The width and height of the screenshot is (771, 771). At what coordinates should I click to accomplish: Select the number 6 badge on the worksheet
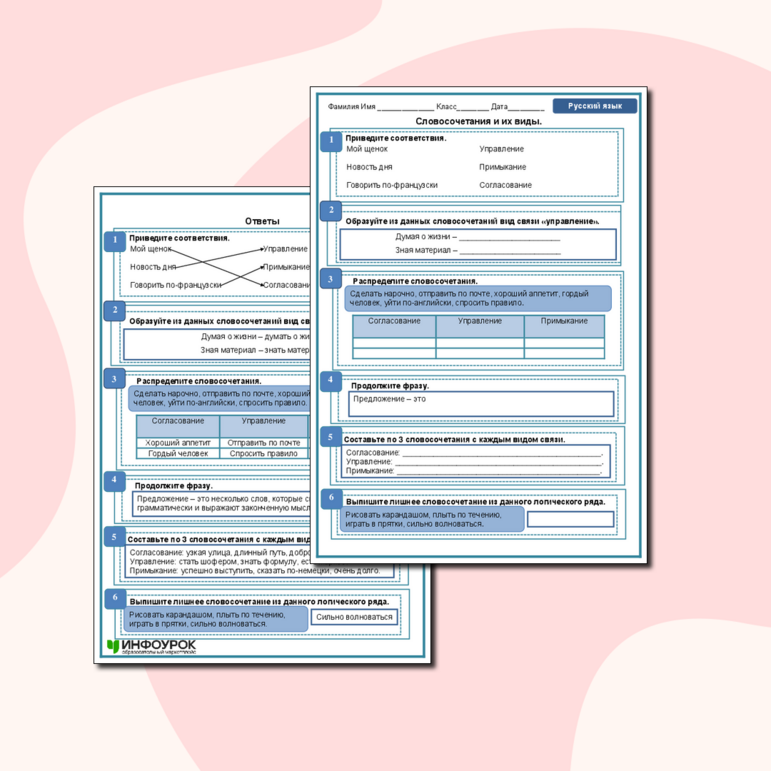pyautogui.click(x=330, y=498)
